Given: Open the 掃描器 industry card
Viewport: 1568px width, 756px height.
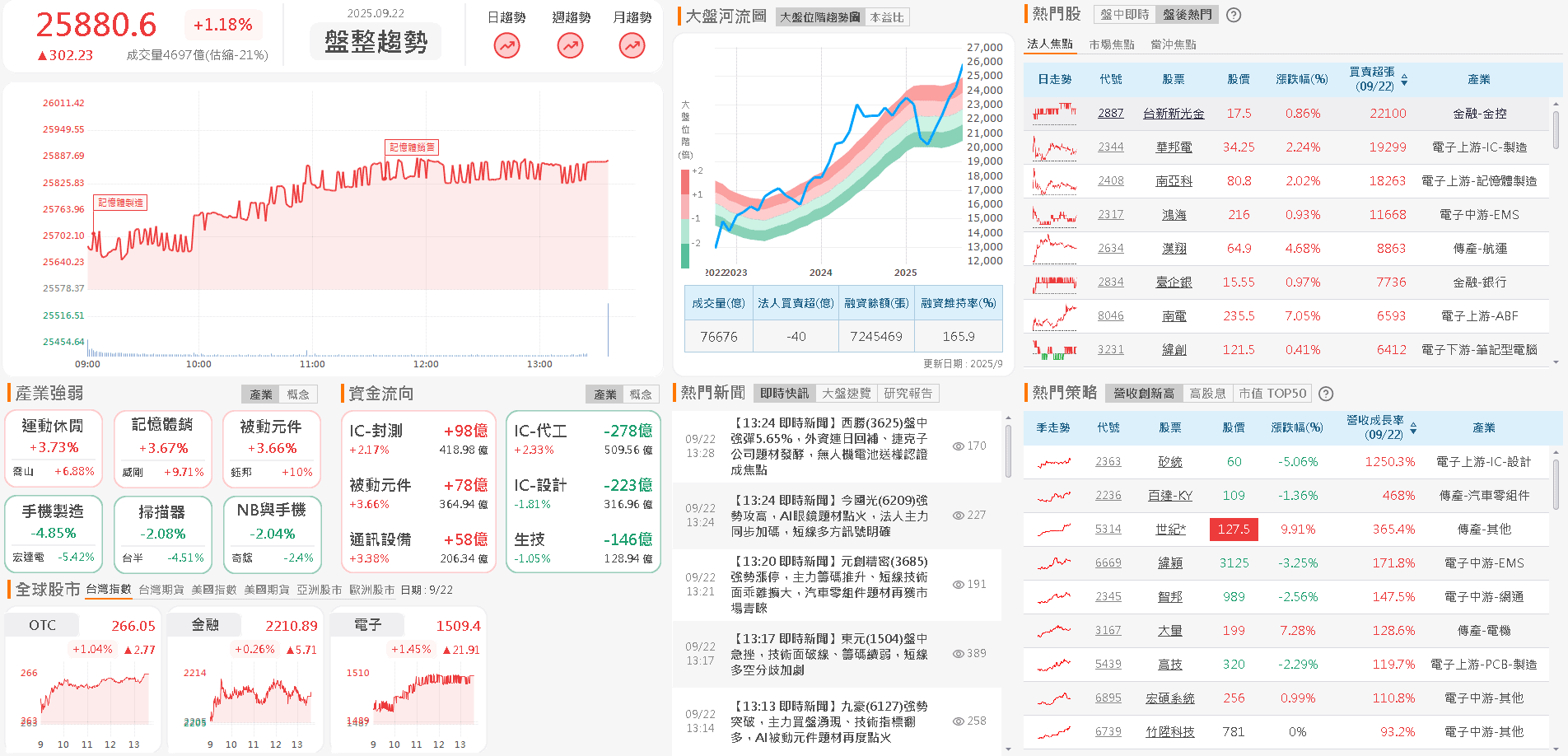Looking at the screenshot, I should click(162, 534).
